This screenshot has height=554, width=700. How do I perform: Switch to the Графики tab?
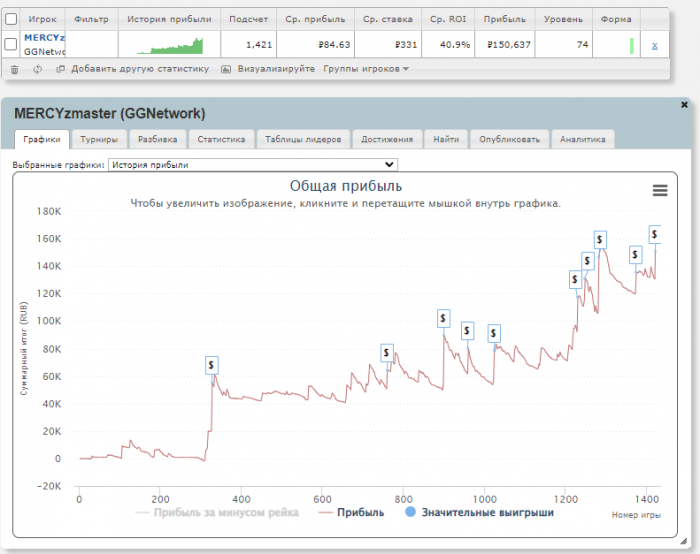click(42, 139)
